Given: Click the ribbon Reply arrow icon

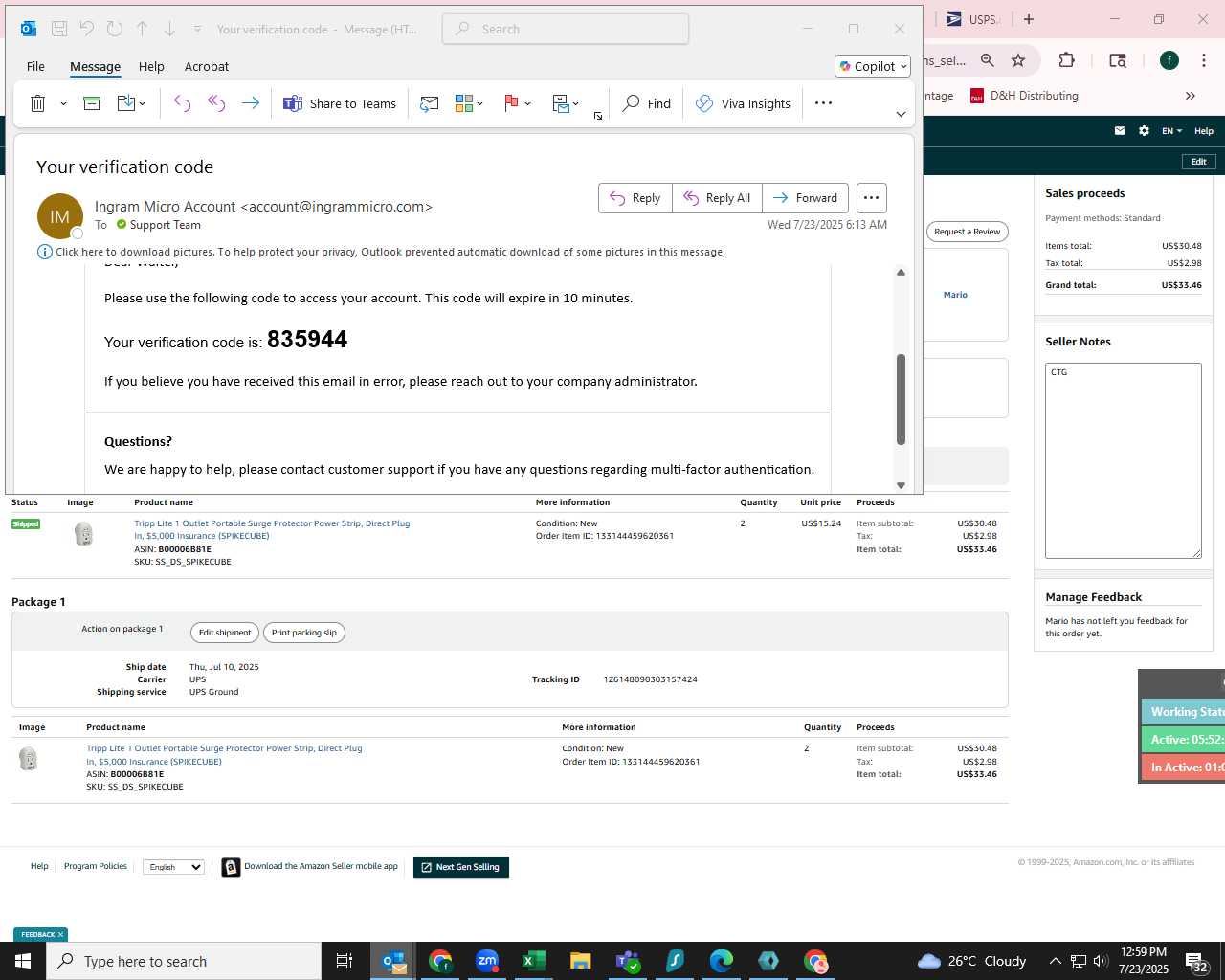Looking at the screenshot, I should pos(182,103).
